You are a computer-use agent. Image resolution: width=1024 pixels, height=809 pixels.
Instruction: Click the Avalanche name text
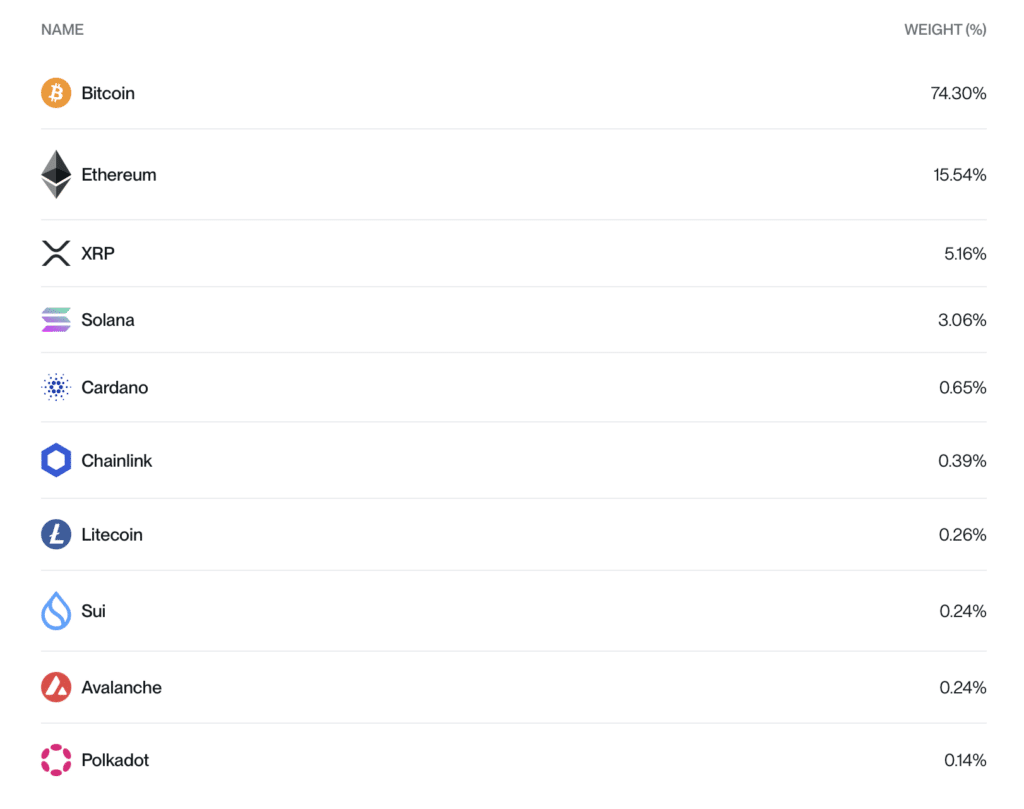tap(121, 687)
